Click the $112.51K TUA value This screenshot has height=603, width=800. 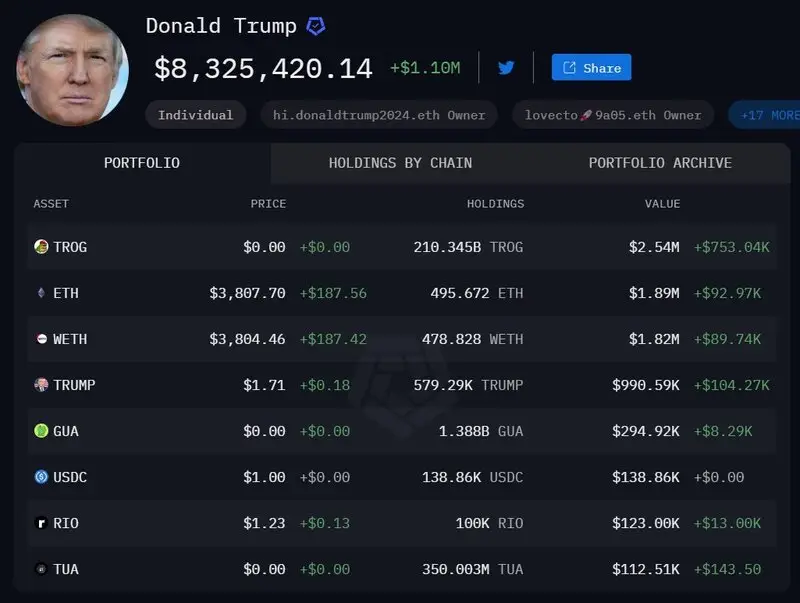point(646,569)
